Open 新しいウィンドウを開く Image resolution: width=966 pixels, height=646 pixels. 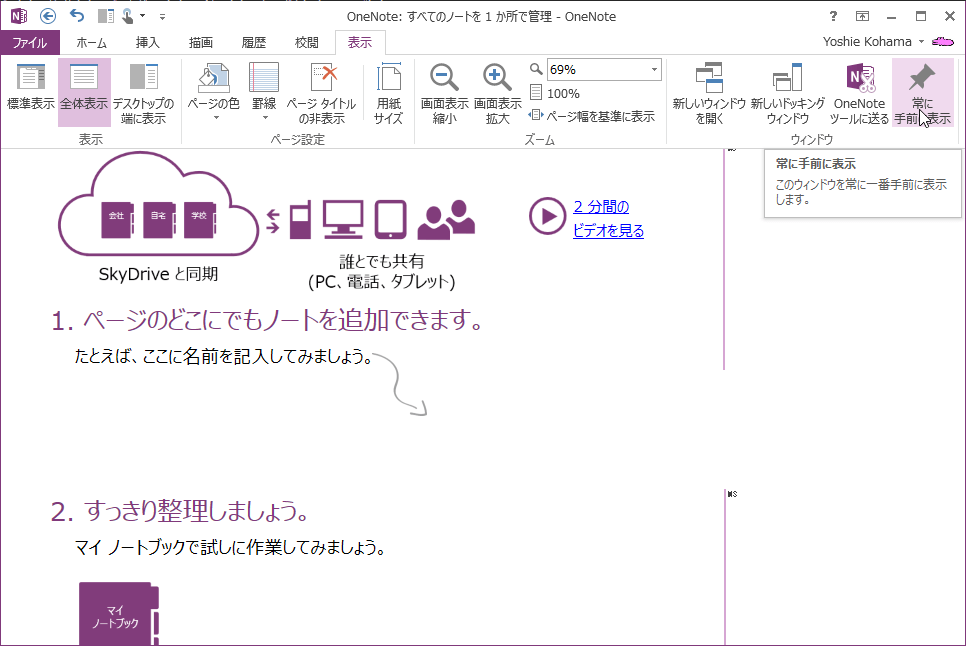click(709, 94)
